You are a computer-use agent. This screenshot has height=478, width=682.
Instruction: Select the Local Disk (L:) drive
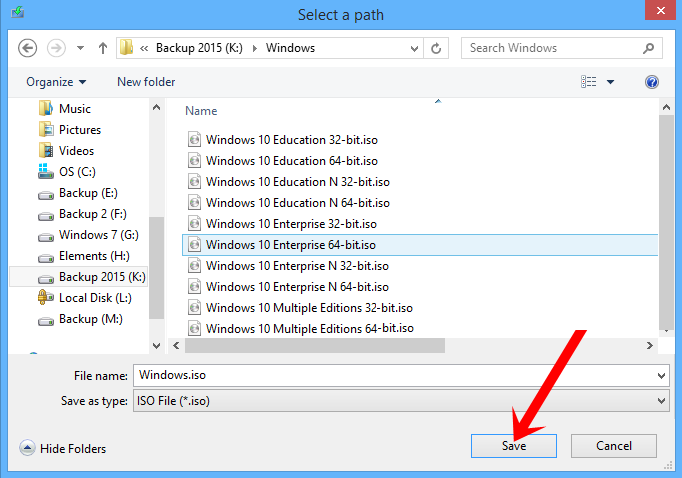[x=94, y=298]
